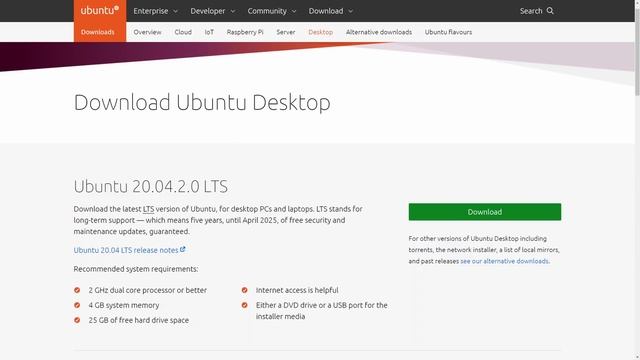The width and height of the screenshot is (640, 360).
Task: Open the Downloads section tab
Action: [98, 32]
